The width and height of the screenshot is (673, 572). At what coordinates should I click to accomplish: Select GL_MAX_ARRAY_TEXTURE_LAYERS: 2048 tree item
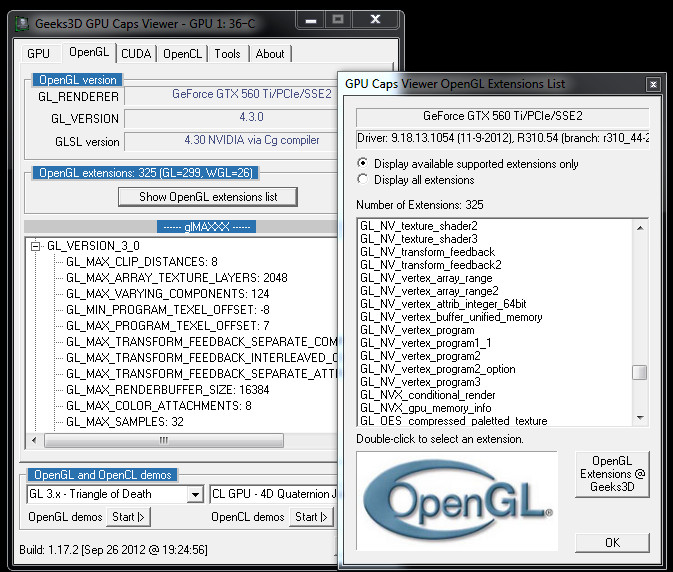(176, 278)
